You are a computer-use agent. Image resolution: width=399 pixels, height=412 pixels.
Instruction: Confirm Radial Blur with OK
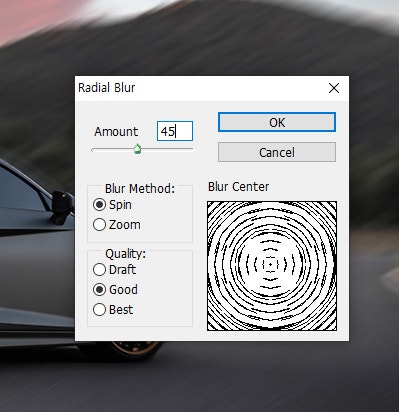(x=277, y=122)
